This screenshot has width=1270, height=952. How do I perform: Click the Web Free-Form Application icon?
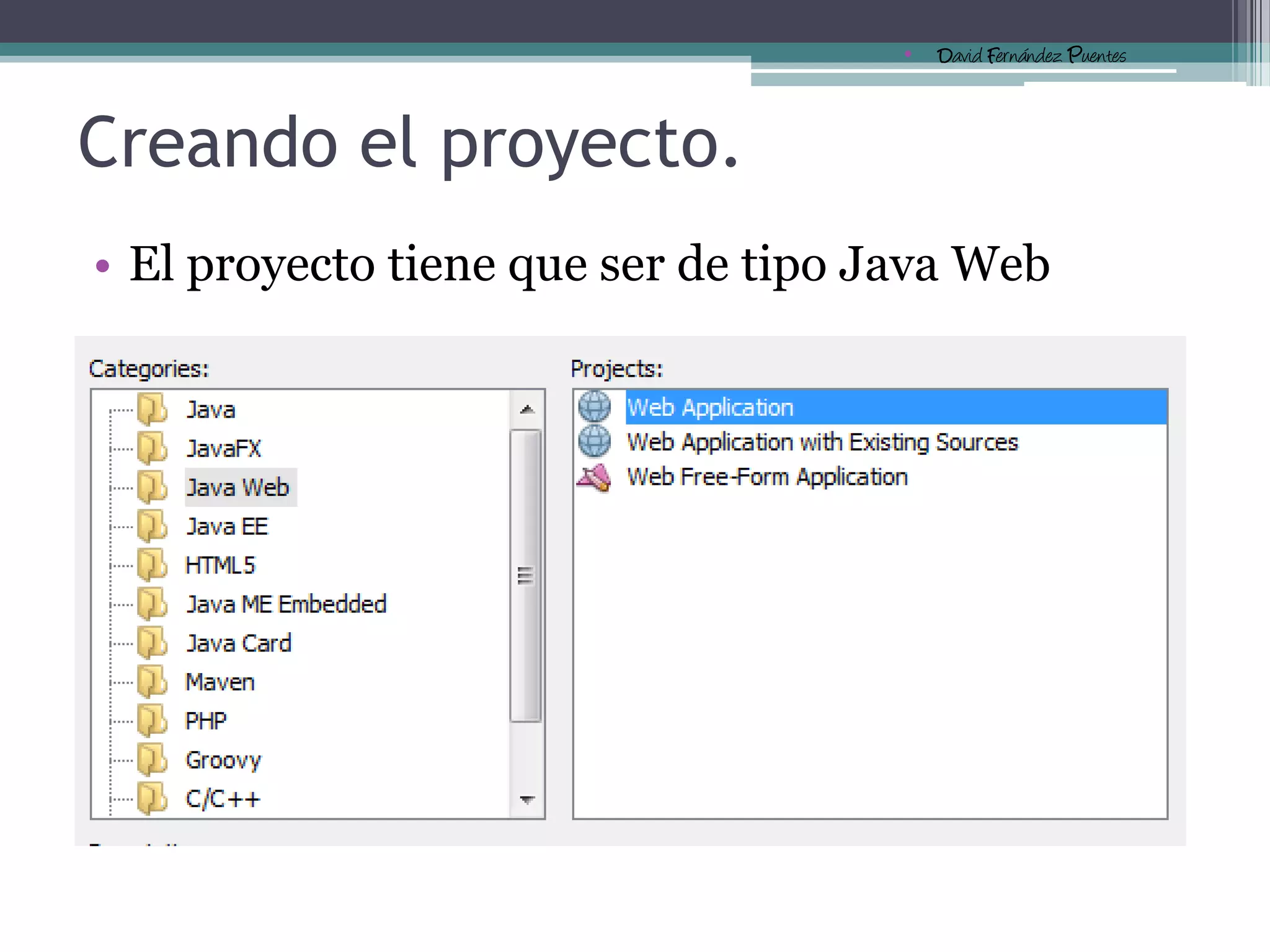point(594,477)
